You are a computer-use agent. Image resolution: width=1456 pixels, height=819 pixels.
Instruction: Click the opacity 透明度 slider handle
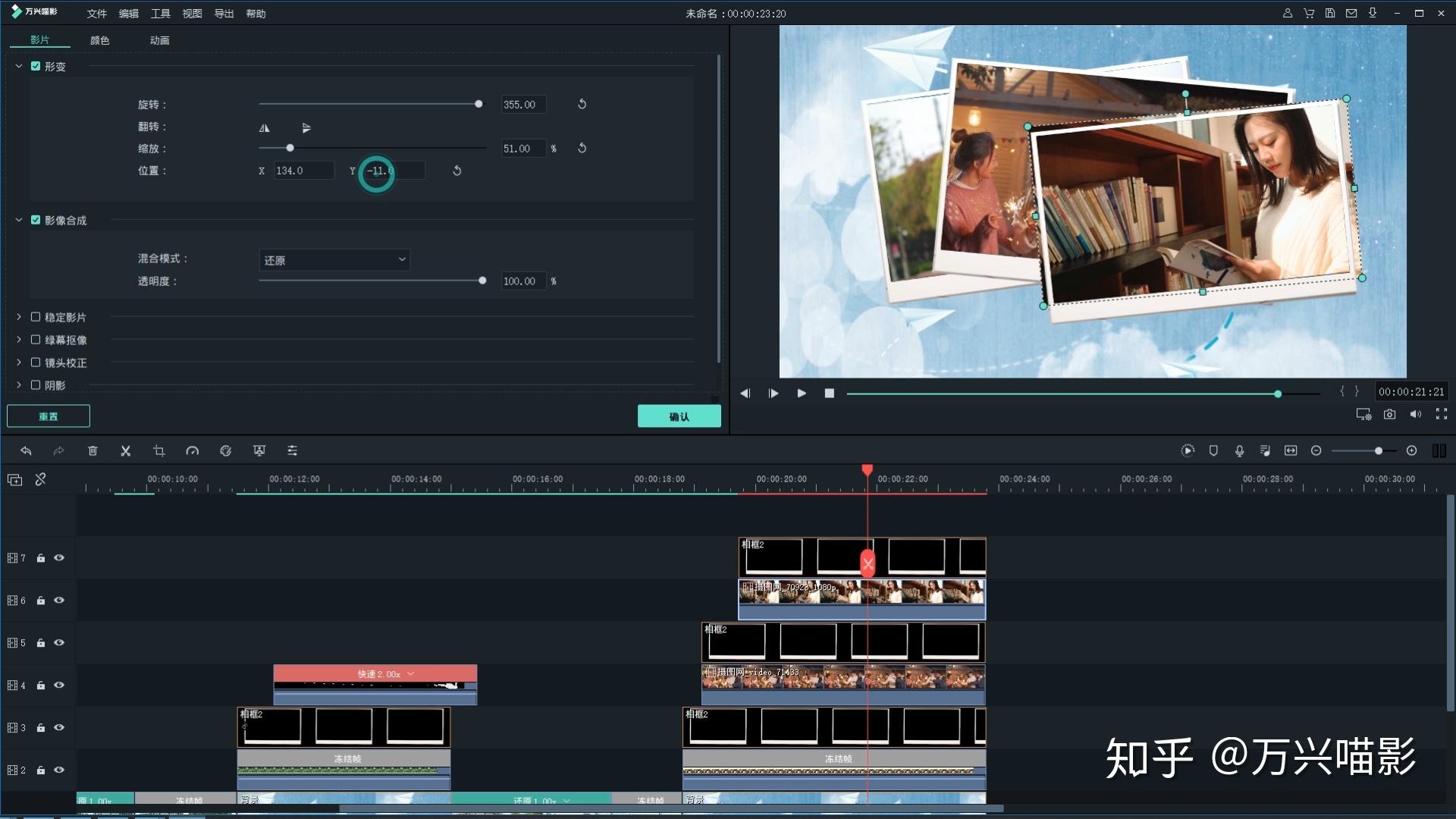tap(482, 281)
